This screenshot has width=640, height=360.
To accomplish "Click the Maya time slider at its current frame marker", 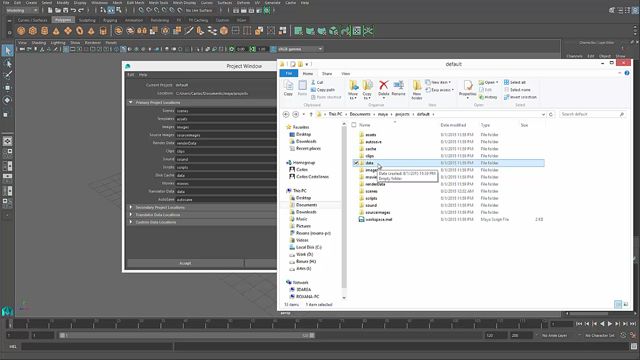I will point(11,324).
